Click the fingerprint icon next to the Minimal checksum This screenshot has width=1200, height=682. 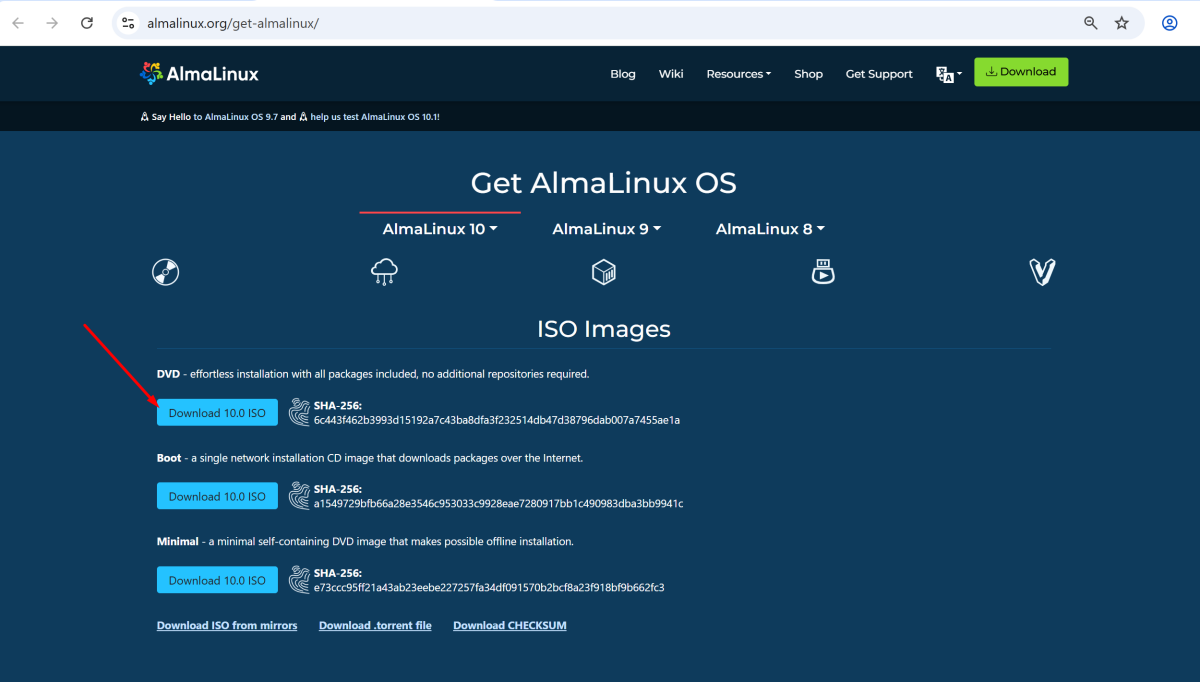pos(298,579)
